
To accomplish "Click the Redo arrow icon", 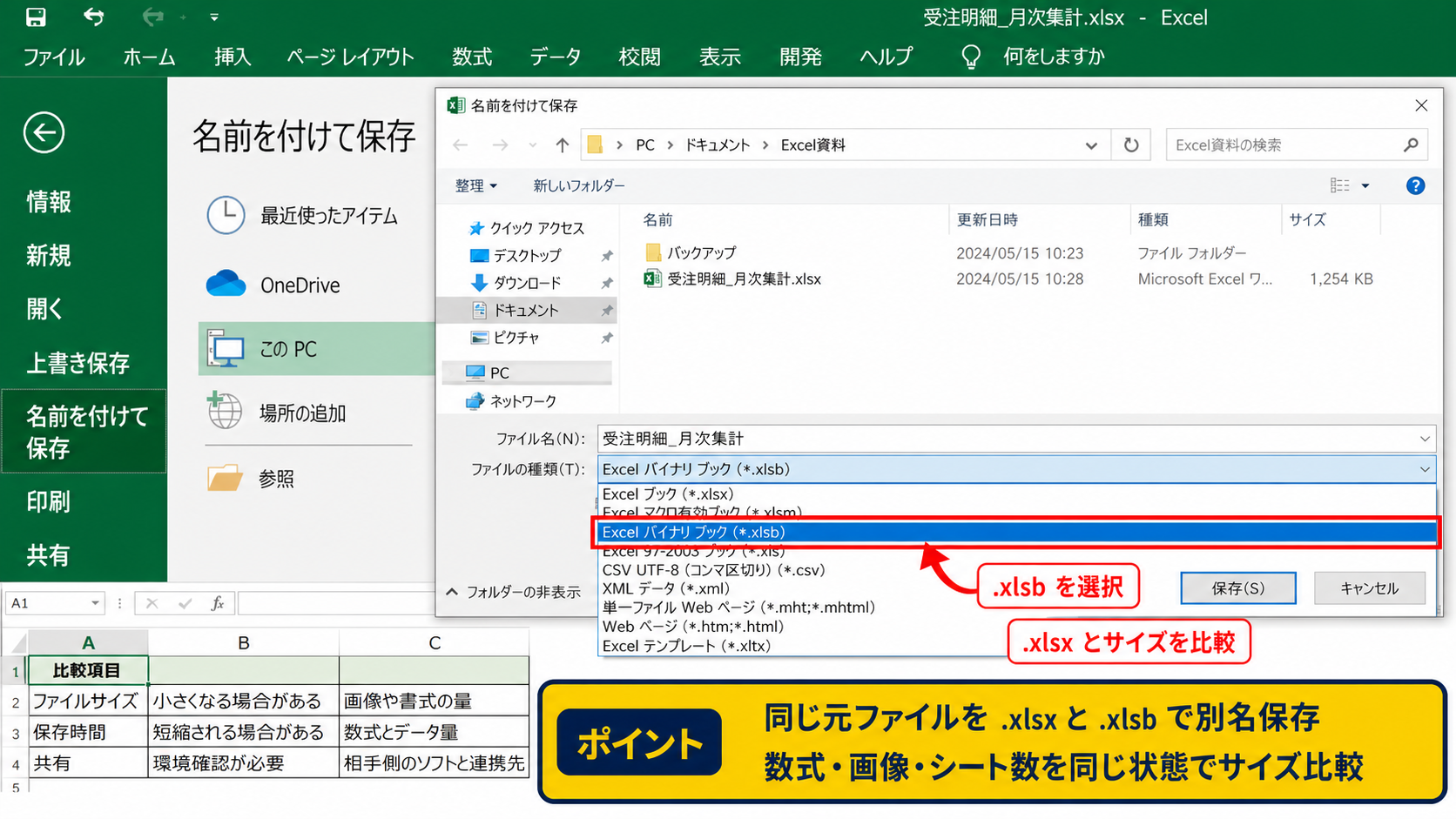I will pos(152,17).
